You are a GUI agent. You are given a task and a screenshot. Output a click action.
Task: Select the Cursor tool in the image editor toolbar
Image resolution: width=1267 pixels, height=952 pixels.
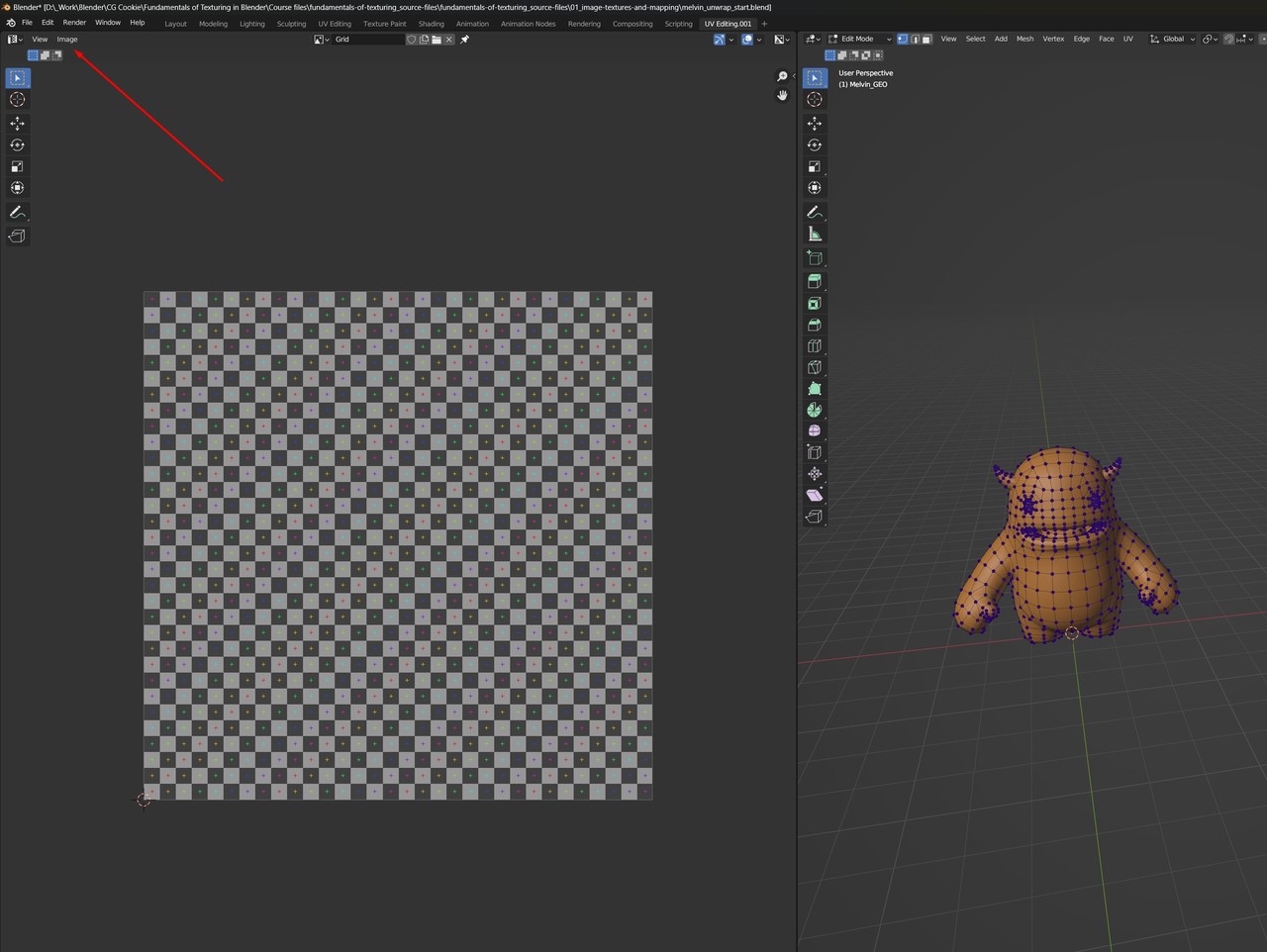[x=17, y=99]
